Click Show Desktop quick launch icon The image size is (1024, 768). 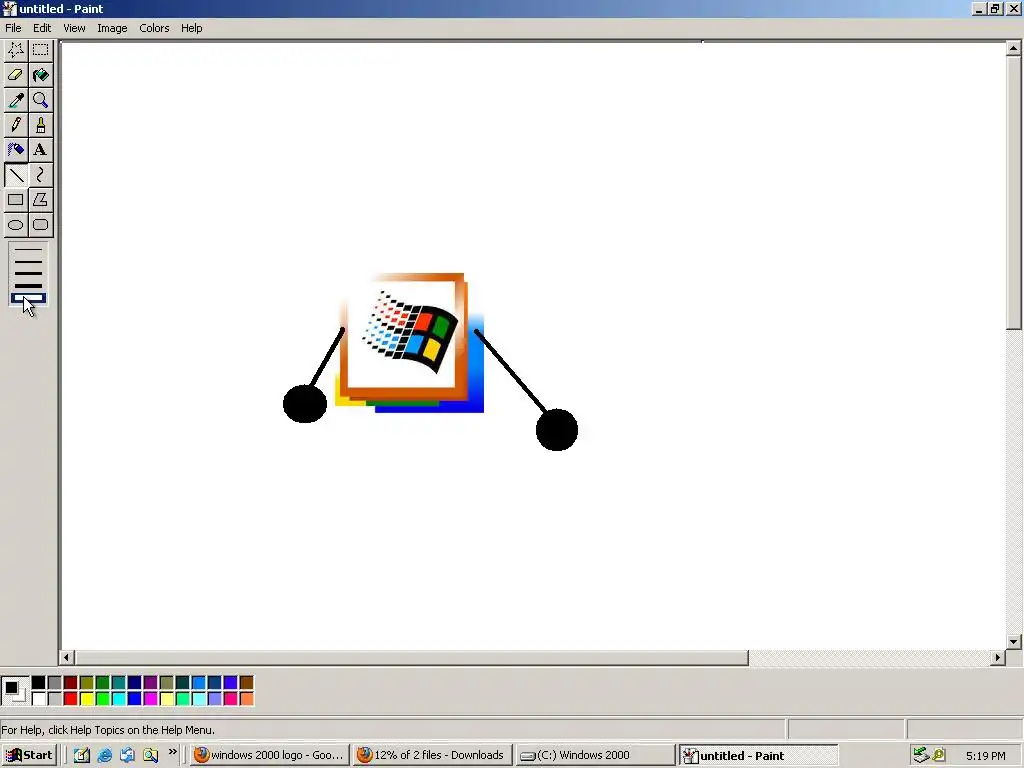click(x=82, y=756)
